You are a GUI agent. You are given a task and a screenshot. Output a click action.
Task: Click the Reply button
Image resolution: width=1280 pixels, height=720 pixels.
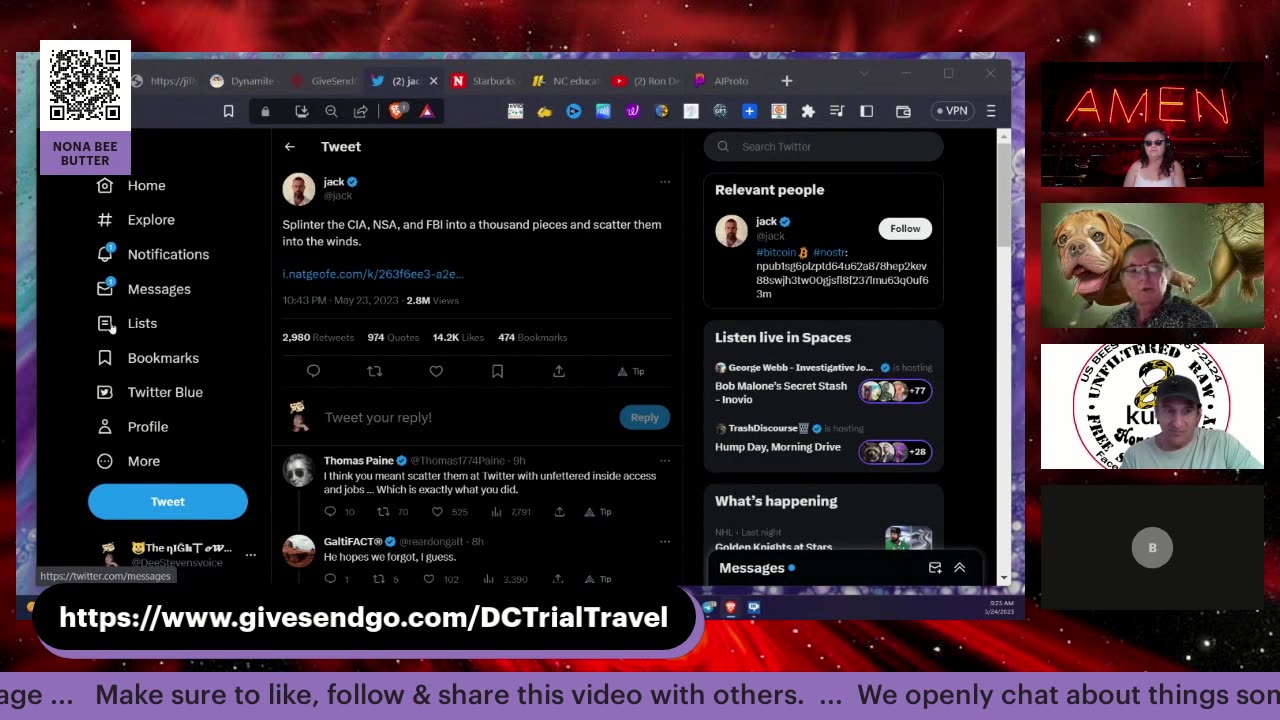(645, 418)
